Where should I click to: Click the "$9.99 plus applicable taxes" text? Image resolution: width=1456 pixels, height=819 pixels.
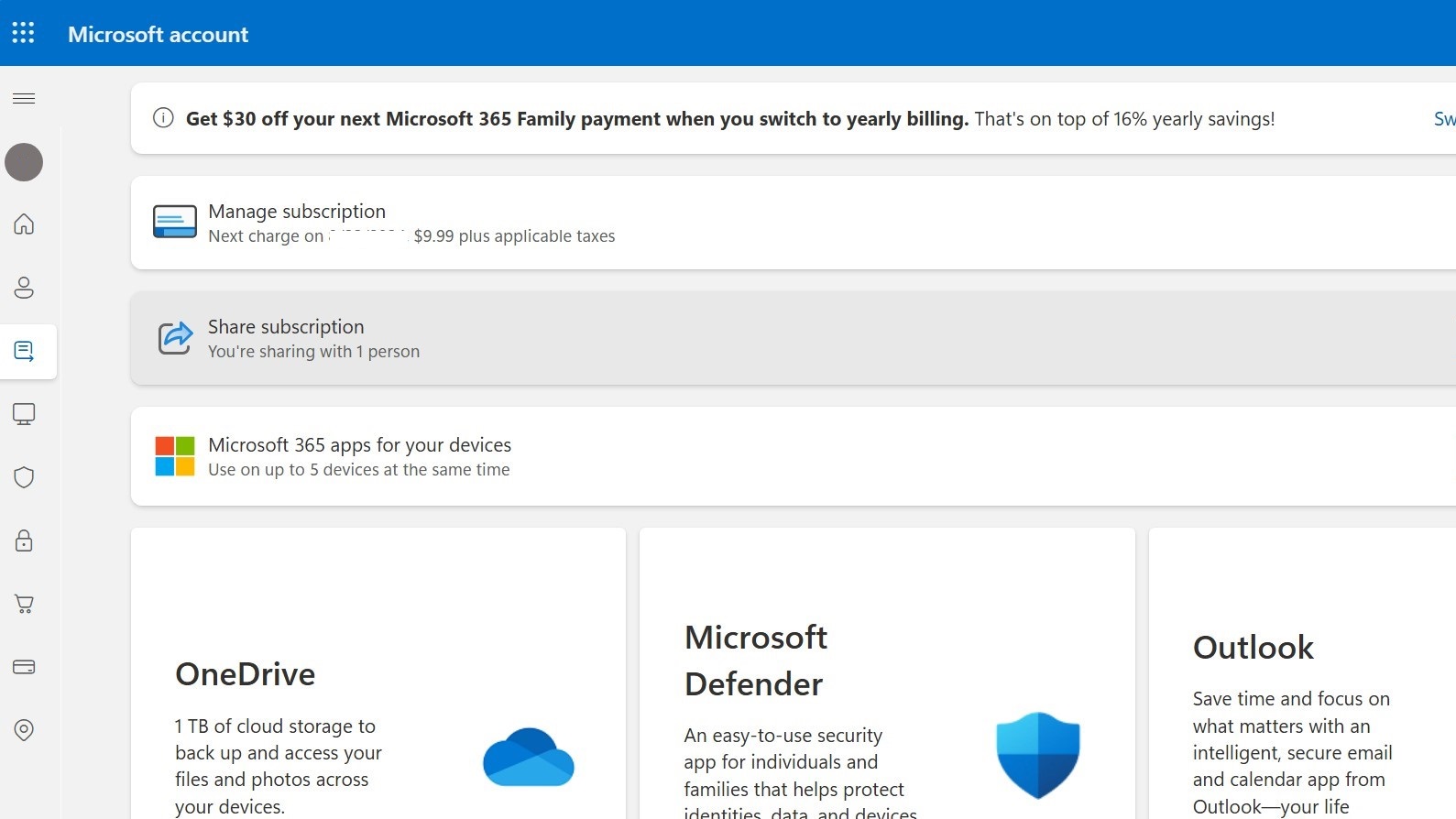514,236
